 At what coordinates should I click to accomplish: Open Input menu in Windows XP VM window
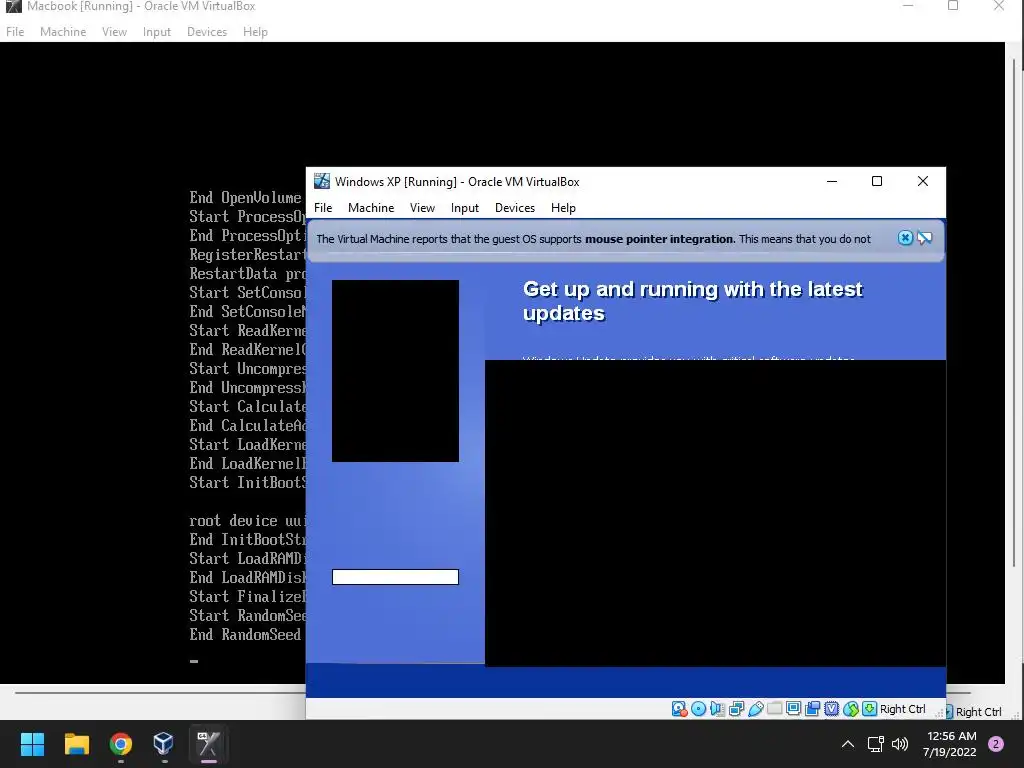click(464, 208)
